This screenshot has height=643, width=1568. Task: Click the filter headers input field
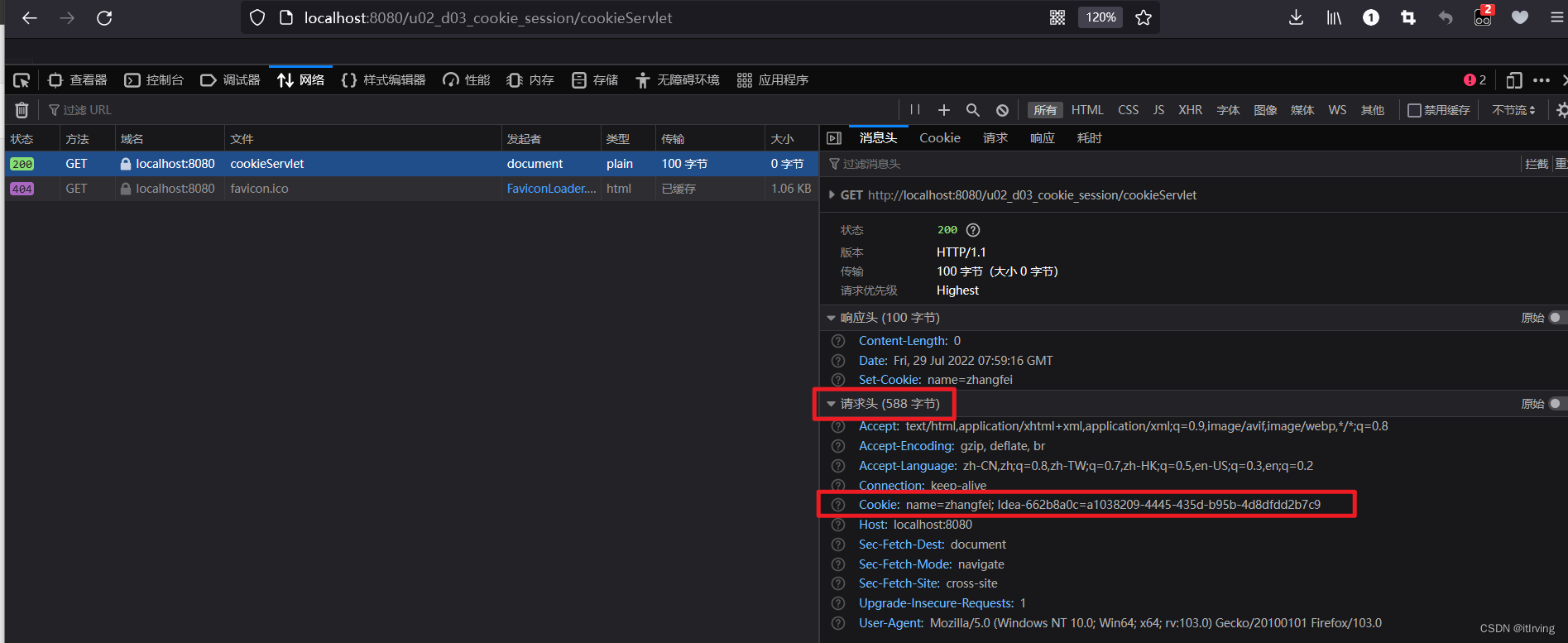click(x=1172, y=164)
